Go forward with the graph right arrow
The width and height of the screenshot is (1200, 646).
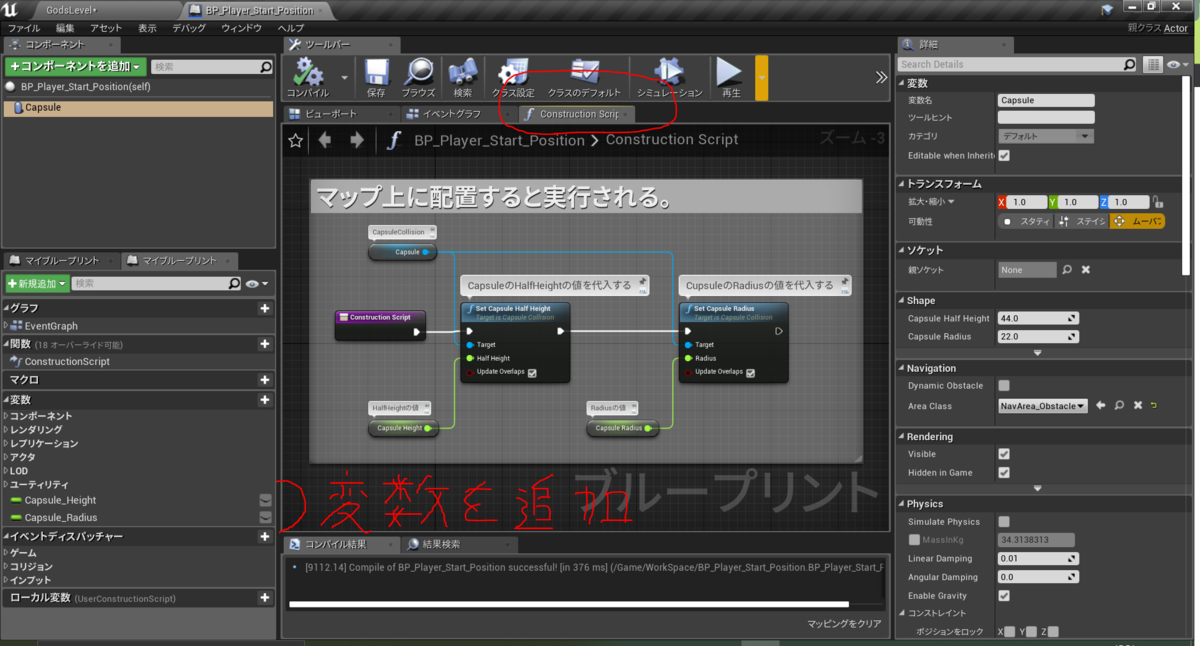coord(356,141)
